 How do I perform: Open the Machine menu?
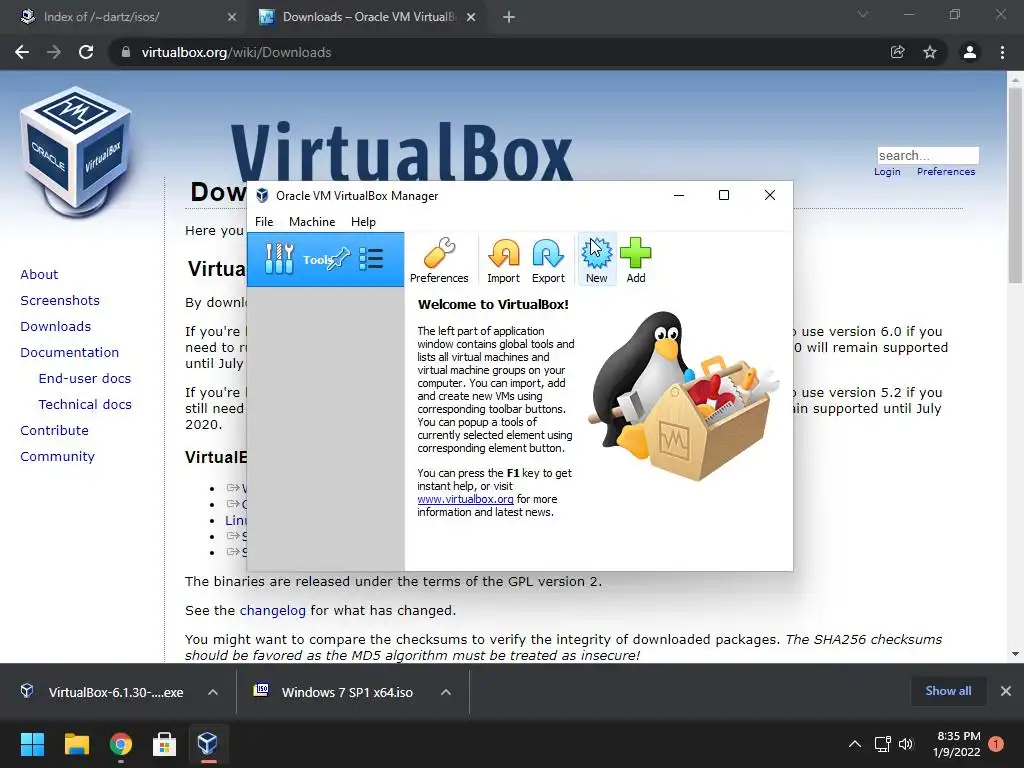point(312,222)
